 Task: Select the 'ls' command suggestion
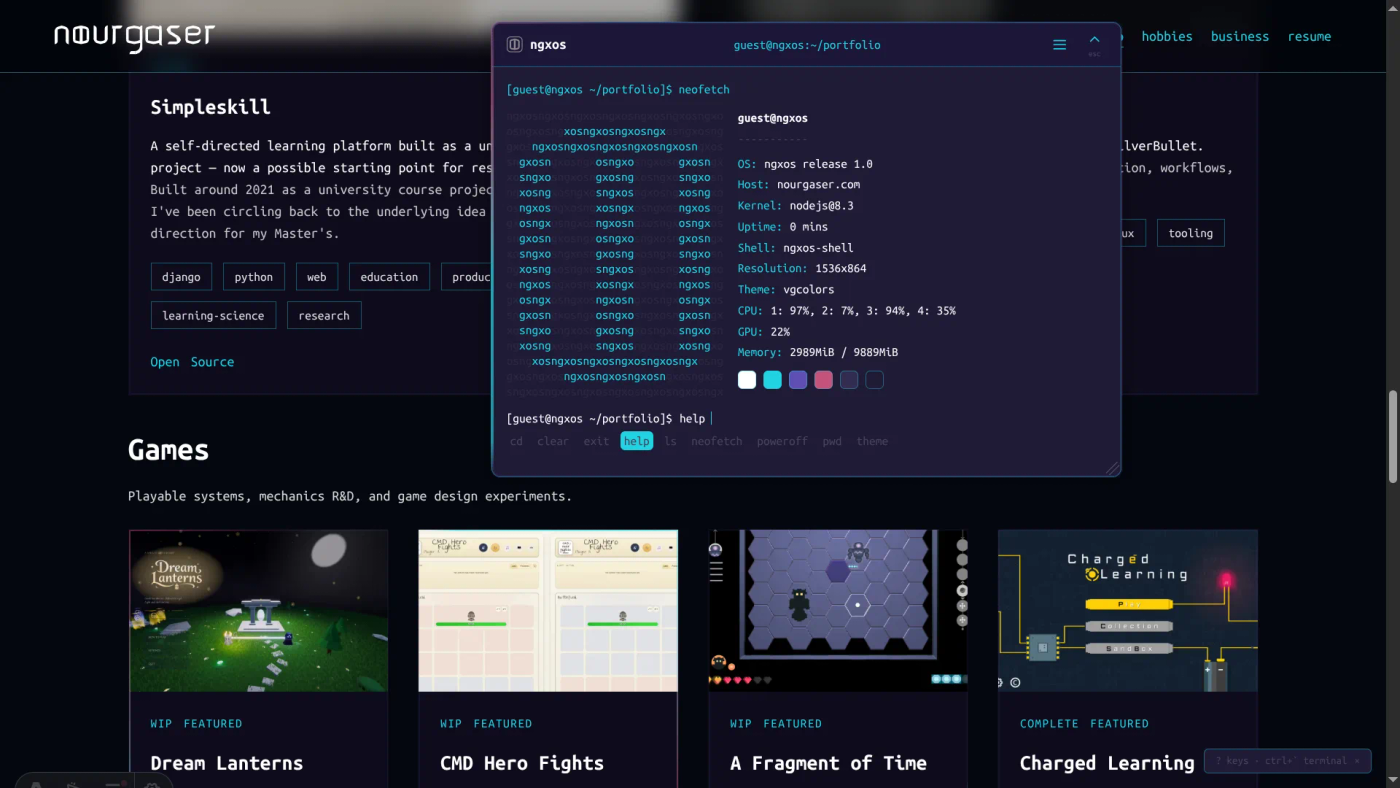coord(670,441)
